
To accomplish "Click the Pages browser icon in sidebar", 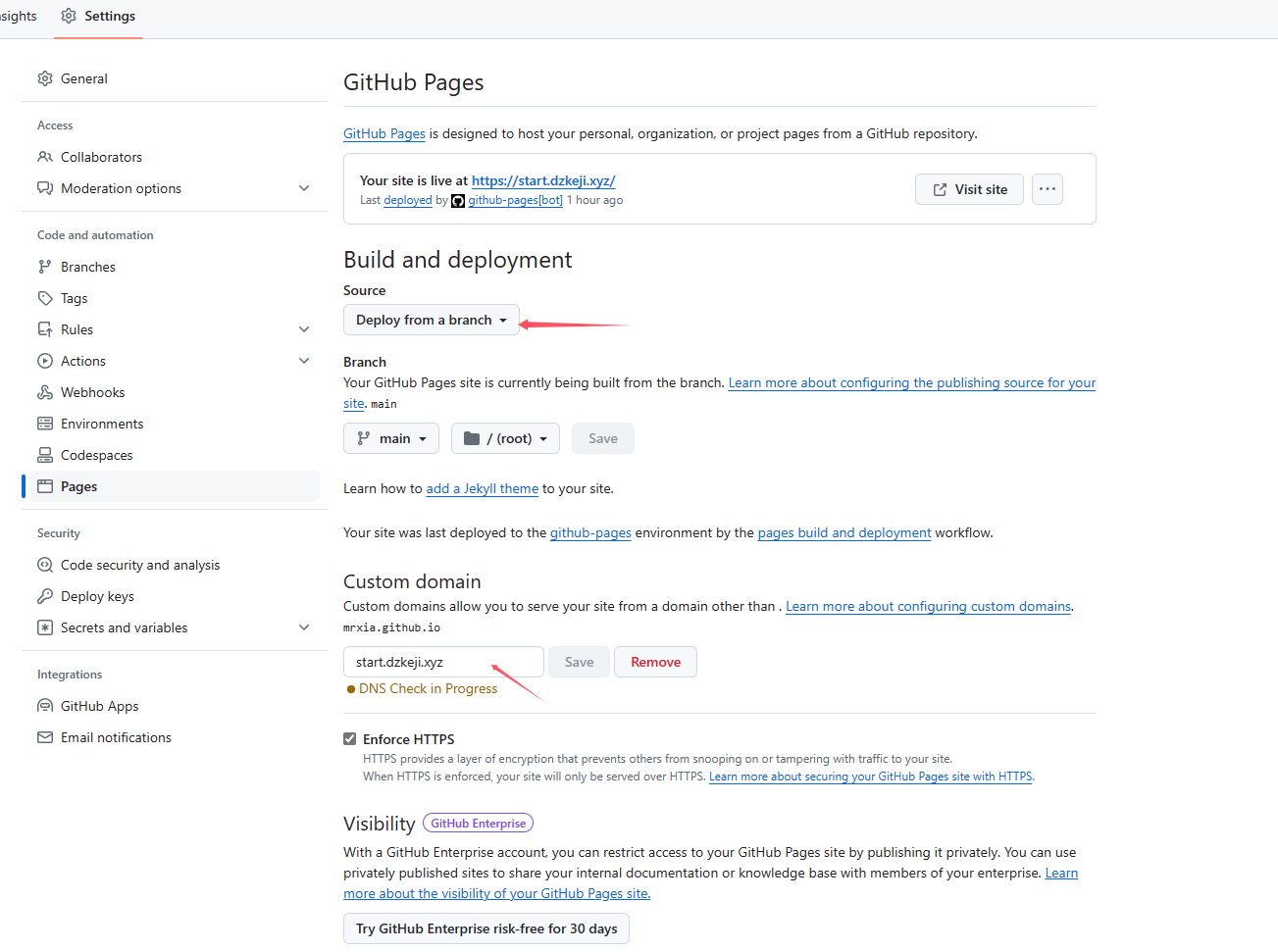I will [x=45, y=486].
